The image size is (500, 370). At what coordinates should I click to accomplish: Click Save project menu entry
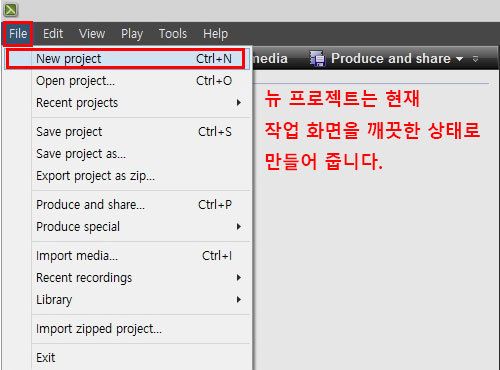127,132
